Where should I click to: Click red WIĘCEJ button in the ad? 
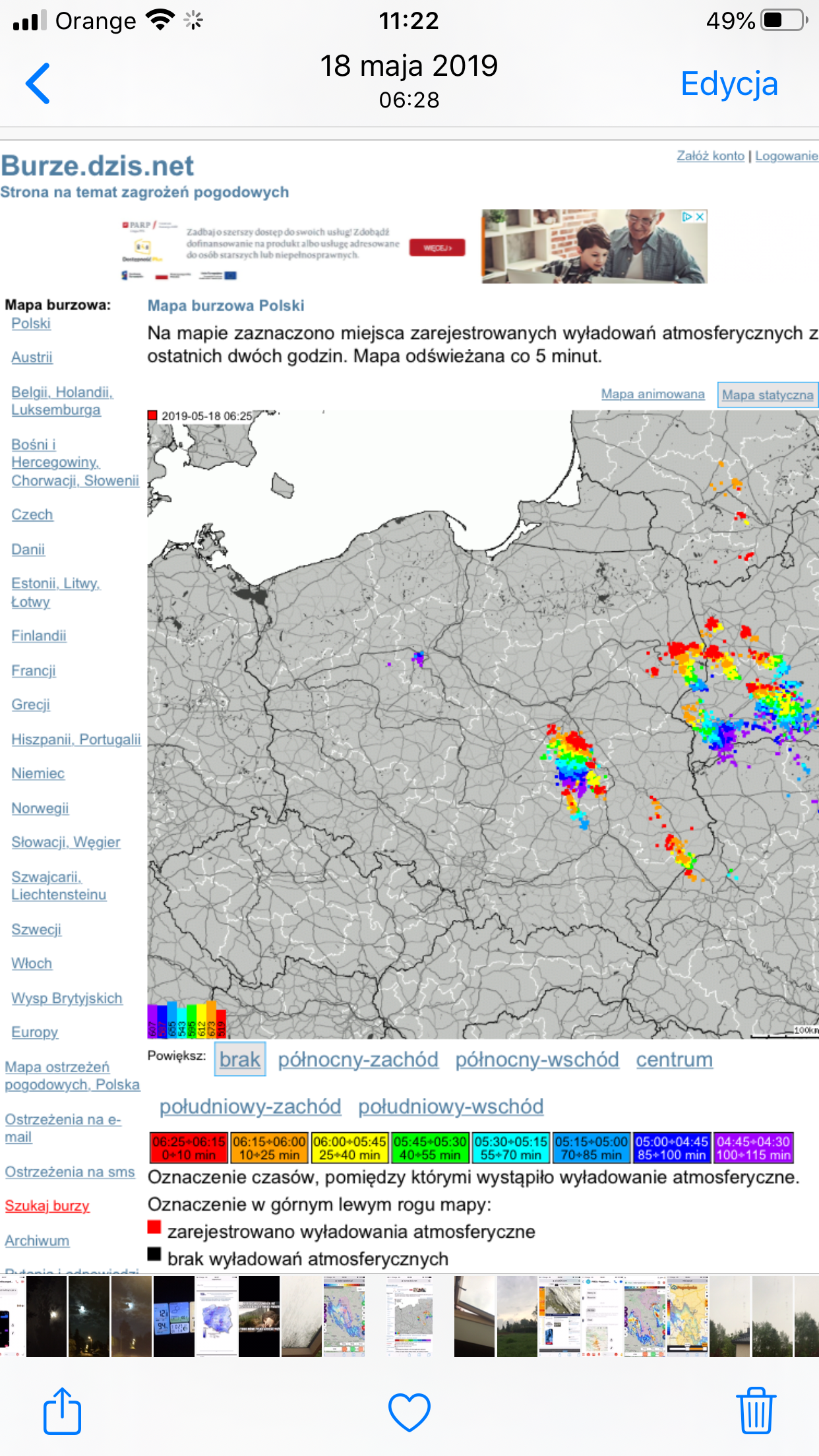click(x=437, y=248)
